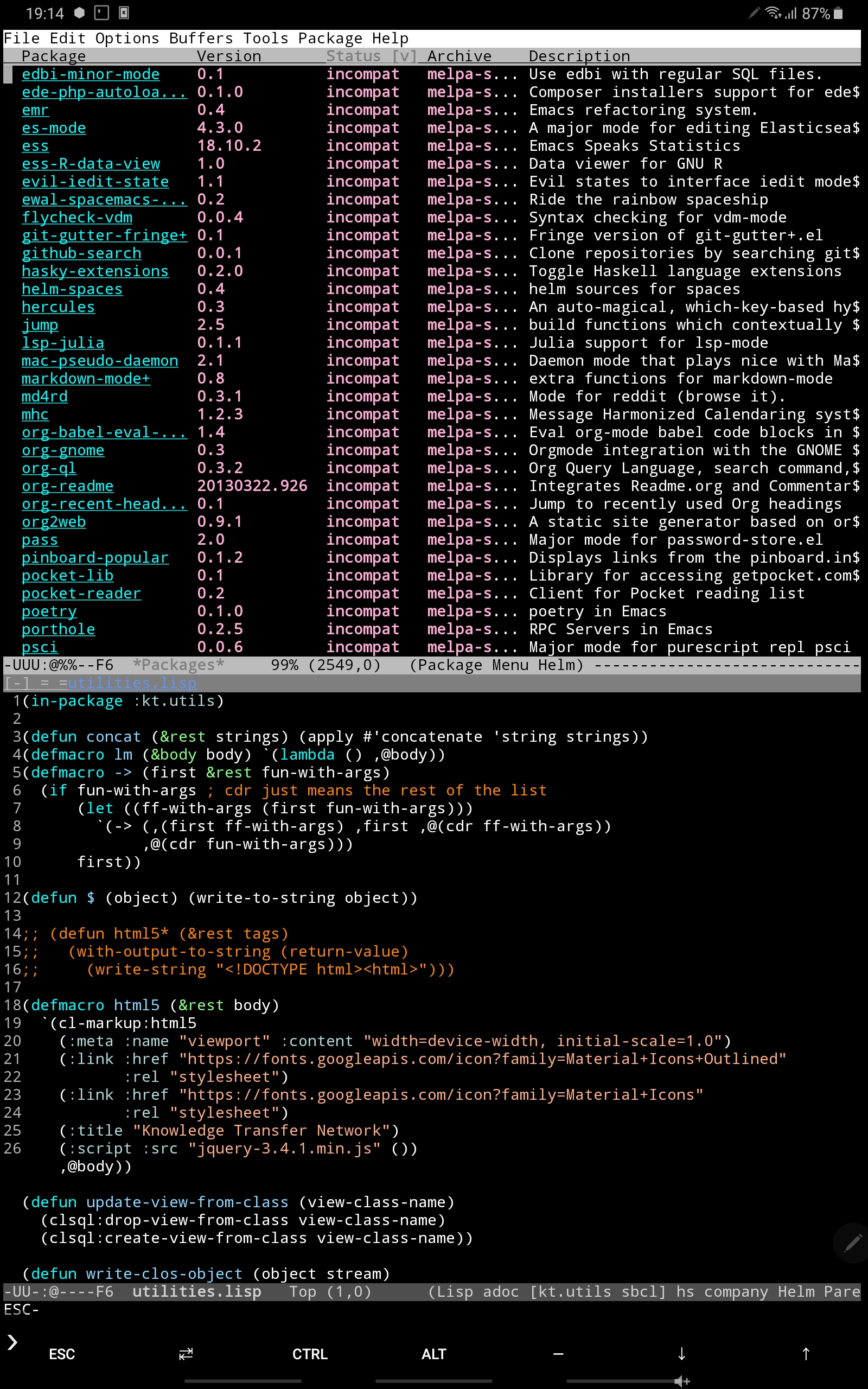The image size is (868, 1389).
Task: Open the lsp-julia package link
Action: (63, 343)
